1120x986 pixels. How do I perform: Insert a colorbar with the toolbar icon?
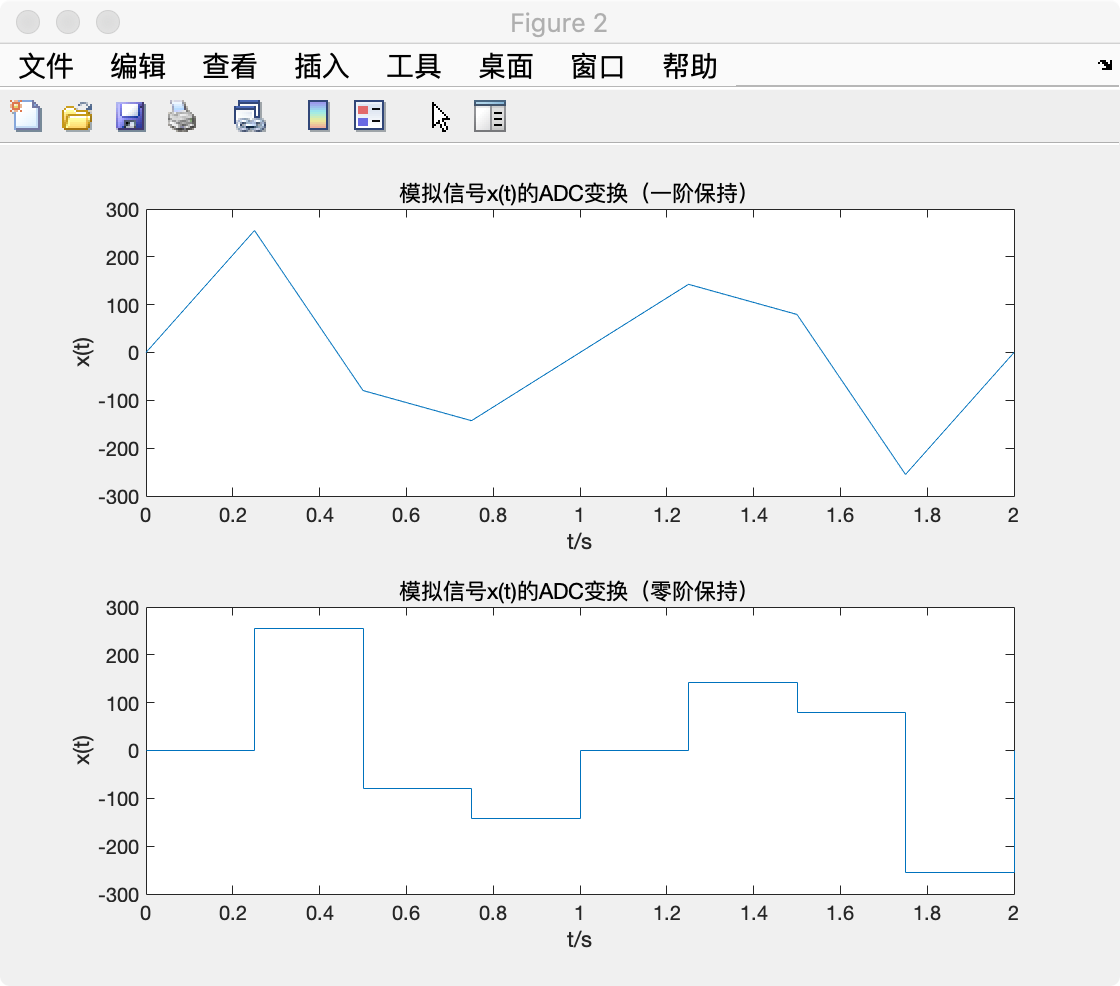pos(318,116)
